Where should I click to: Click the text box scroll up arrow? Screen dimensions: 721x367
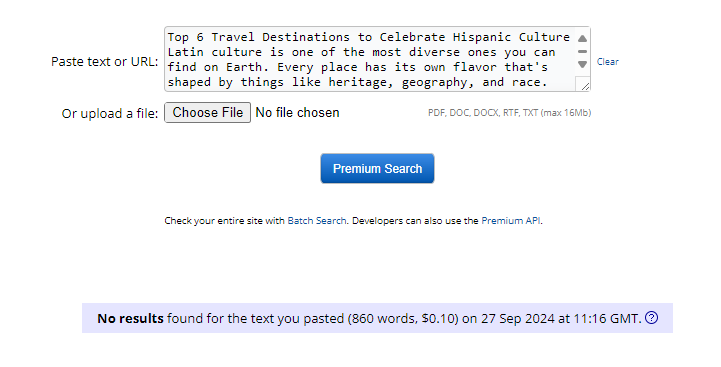click(x=582, y=38)
